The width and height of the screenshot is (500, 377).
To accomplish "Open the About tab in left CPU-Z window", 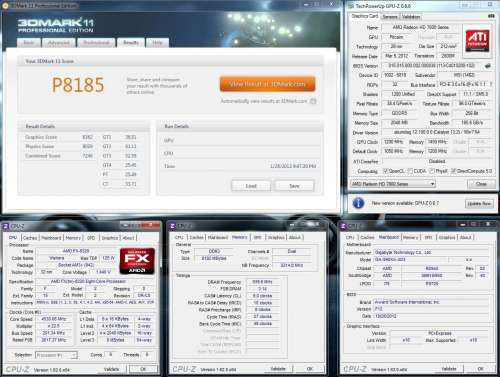I will [129, 238].
